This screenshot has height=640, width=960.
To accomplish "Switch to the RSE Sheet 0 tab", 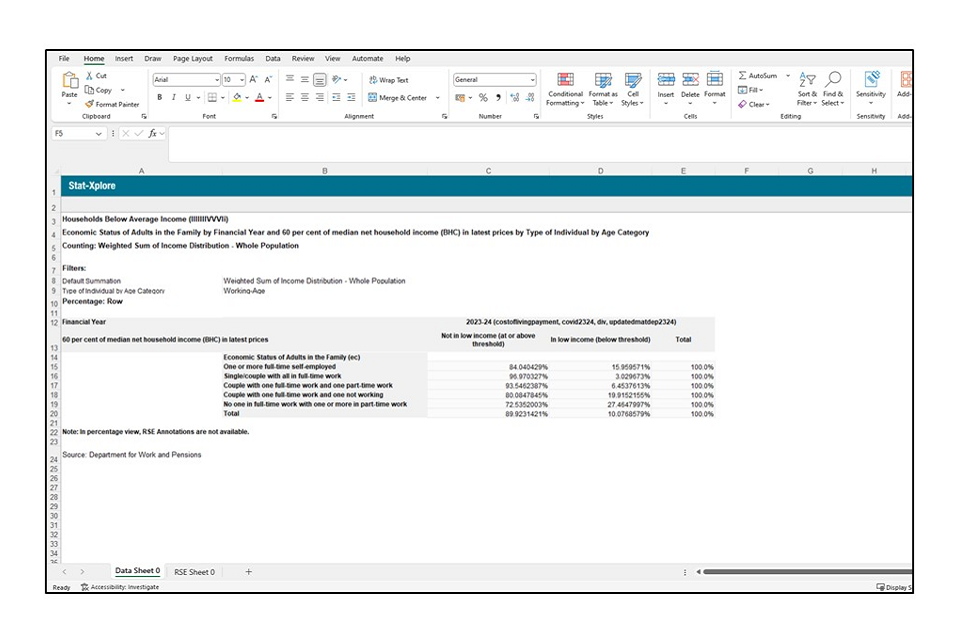I will pos(194,572).
